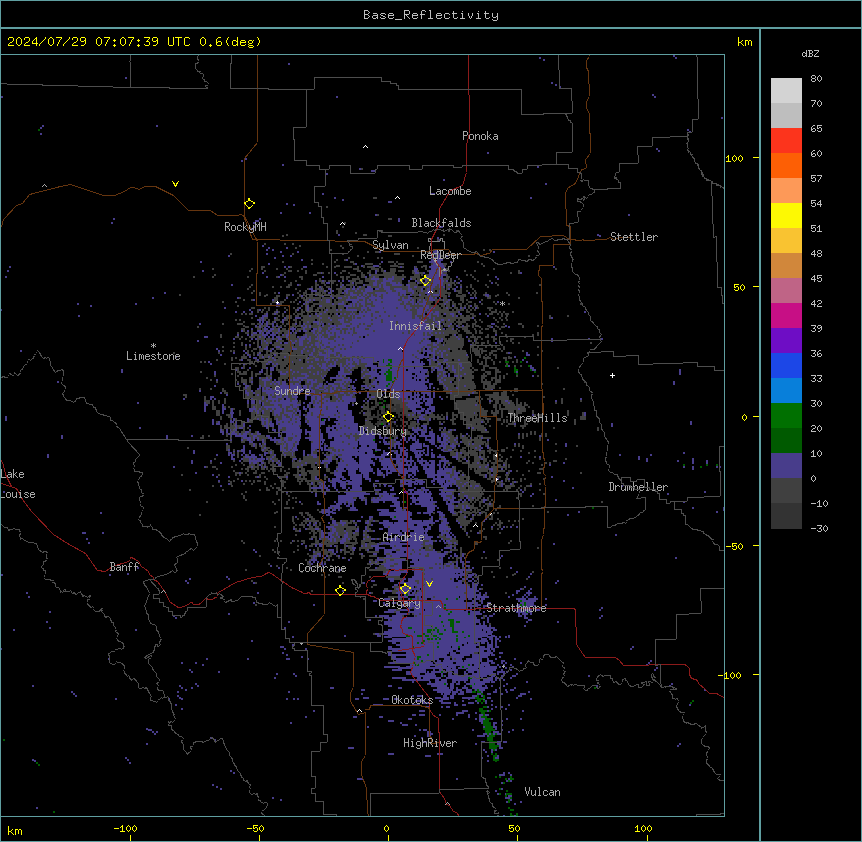Select the red 60-65 dBZ legend swatch
862x842 pixels.
pos(786,141)
